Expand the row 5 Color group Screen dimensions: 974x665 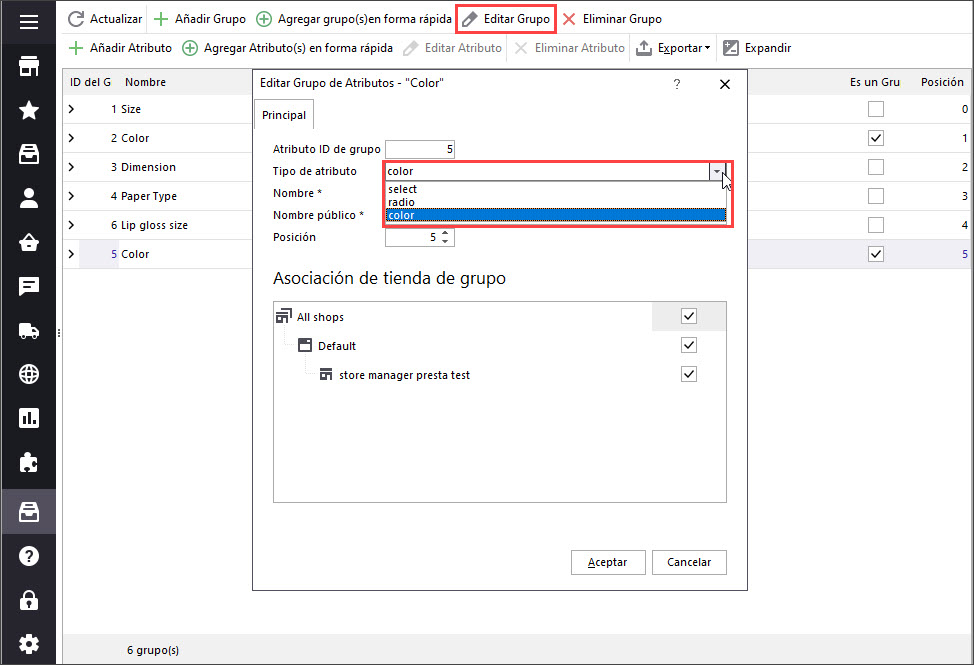[x=71, y=254]
